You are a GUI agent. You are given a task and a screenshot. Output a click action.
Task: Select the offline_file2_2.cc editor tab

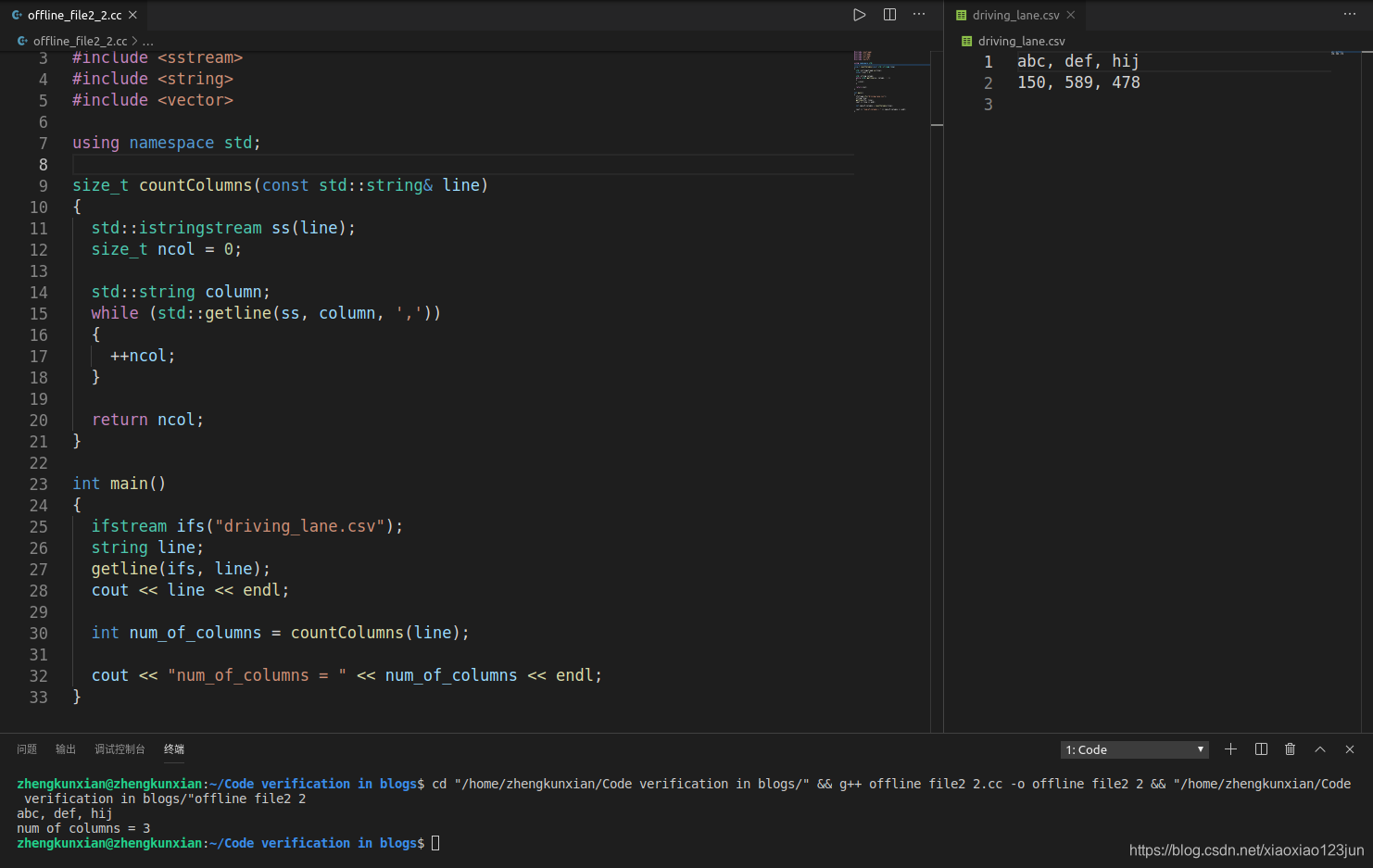coord(74,15)
